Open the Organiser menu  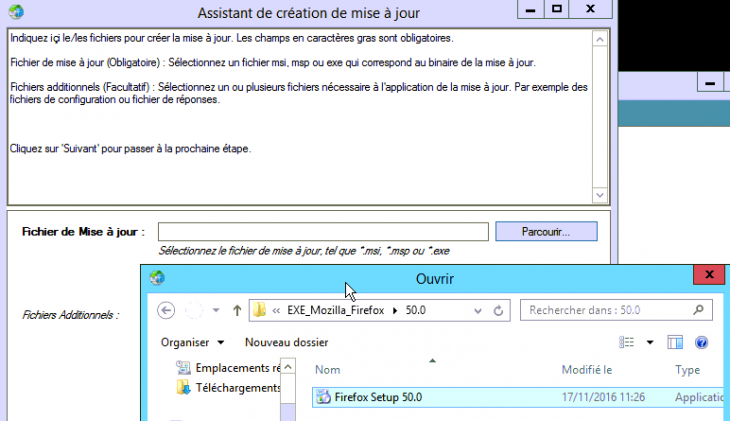pyautogui.click(x=192, y=342)
